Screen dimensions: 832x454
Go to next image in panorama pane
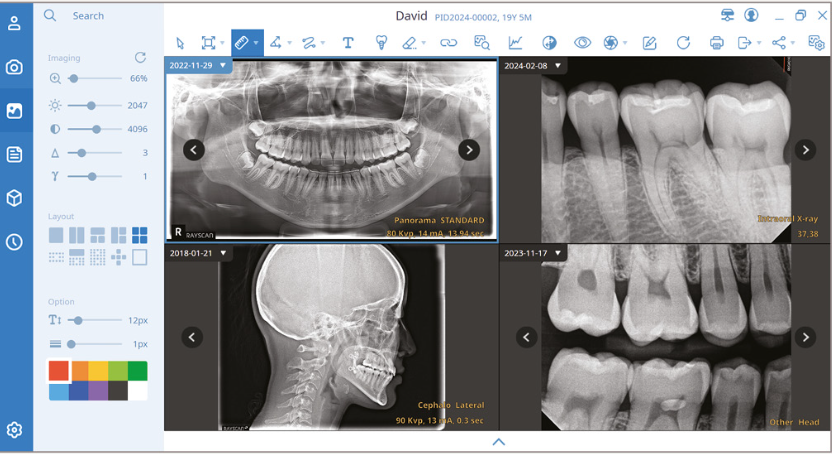468,150
